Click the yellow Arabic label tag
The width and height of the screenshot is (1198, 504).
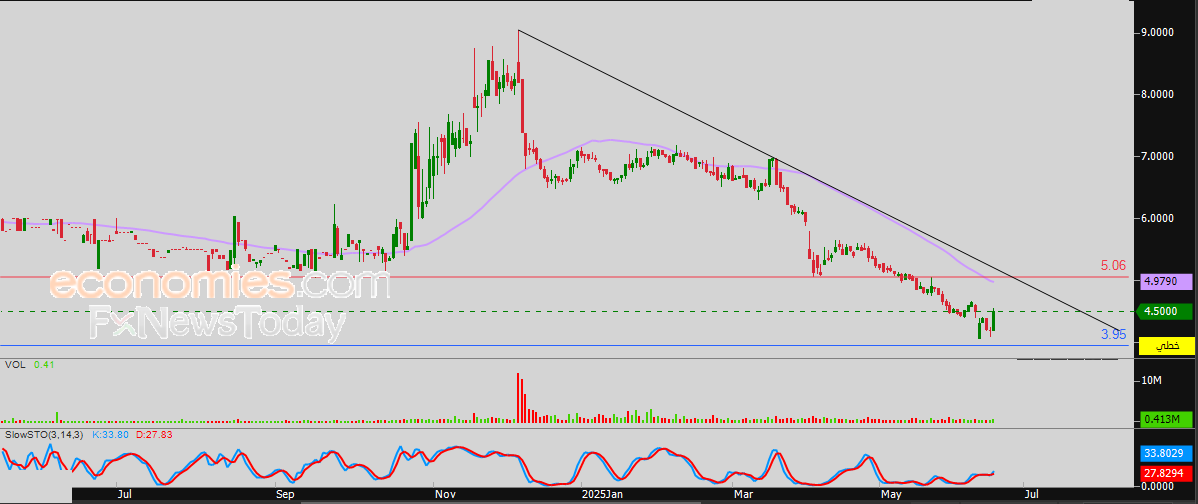[x=1165, y=346]
